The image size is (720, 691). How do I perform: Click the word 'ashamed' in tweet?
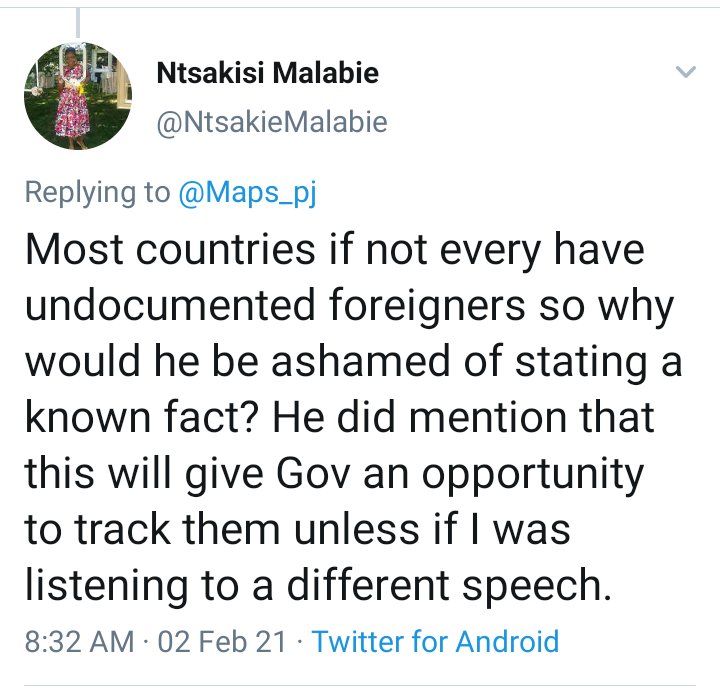361,361
